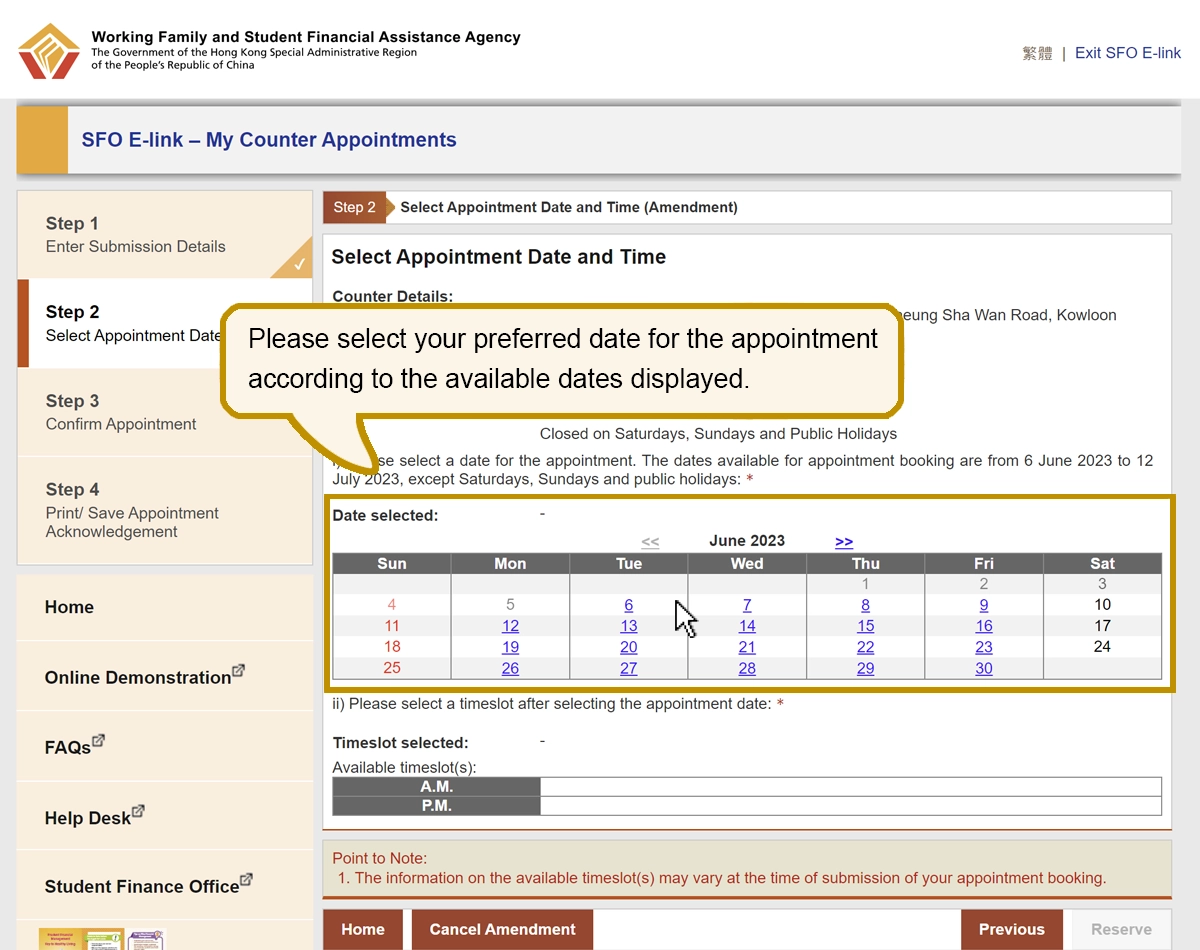Go to next month in calendar
Viewport: 1200px width, 950px height.
[x=844, y=542]
